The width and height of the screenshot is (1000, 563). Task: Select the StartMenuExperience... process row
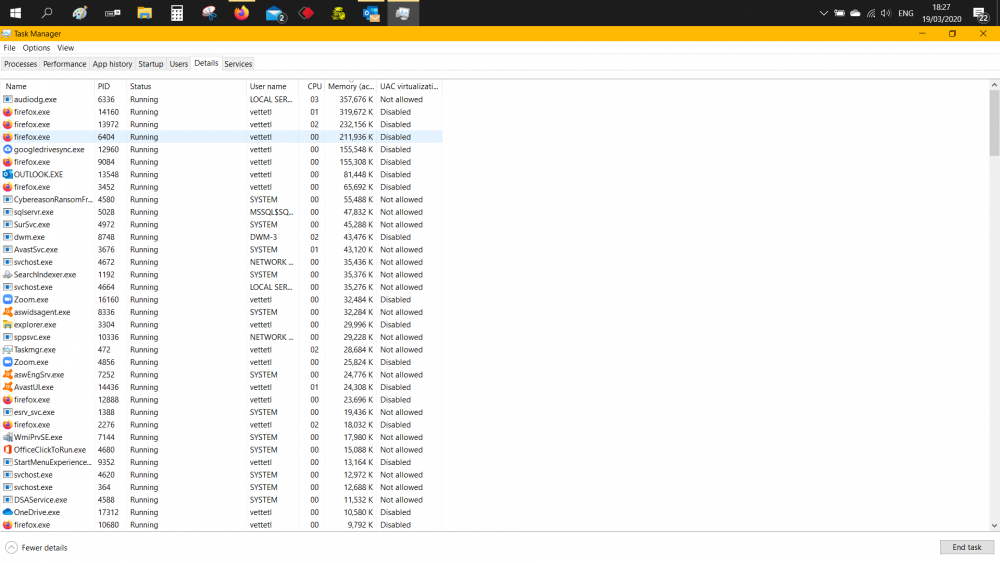coord(221,462)
